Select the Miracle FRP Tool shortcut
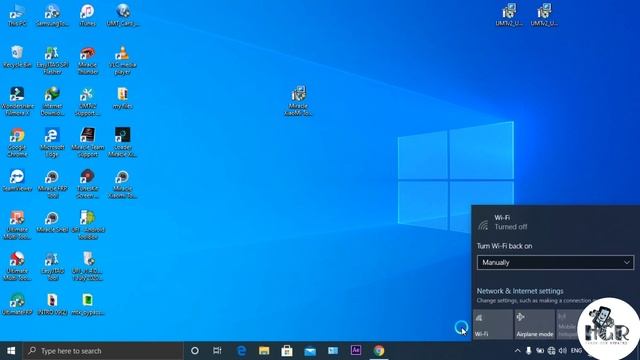Viewport: 640px width, 360px height. tap(52, 184)
